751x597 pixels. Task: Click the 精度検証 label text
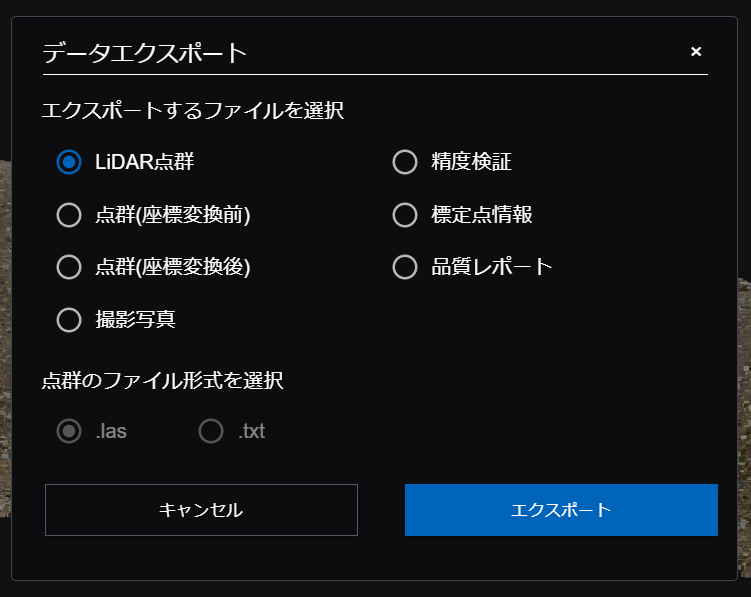pyautogui.click(x=471, y=162)
